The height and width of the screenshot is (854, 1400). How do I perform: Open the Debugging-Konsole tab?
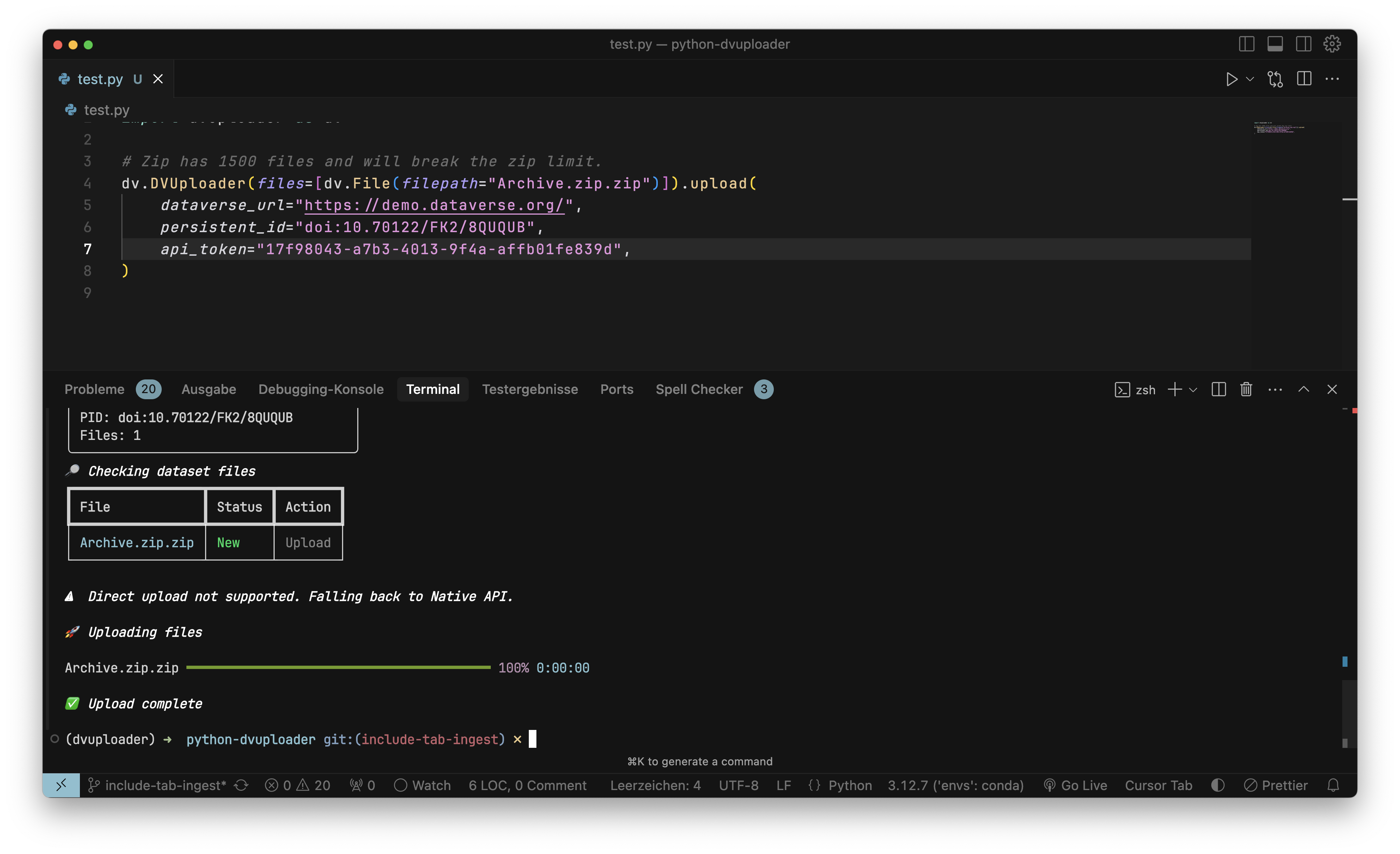[320, 389]
